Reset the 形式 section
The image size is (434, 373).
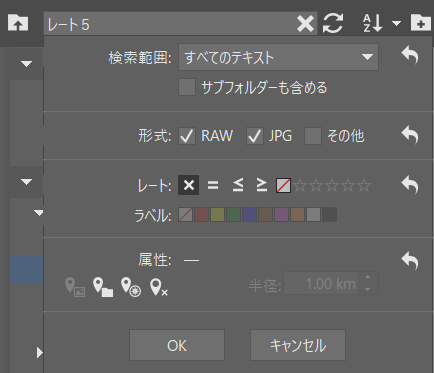[410, 135]
